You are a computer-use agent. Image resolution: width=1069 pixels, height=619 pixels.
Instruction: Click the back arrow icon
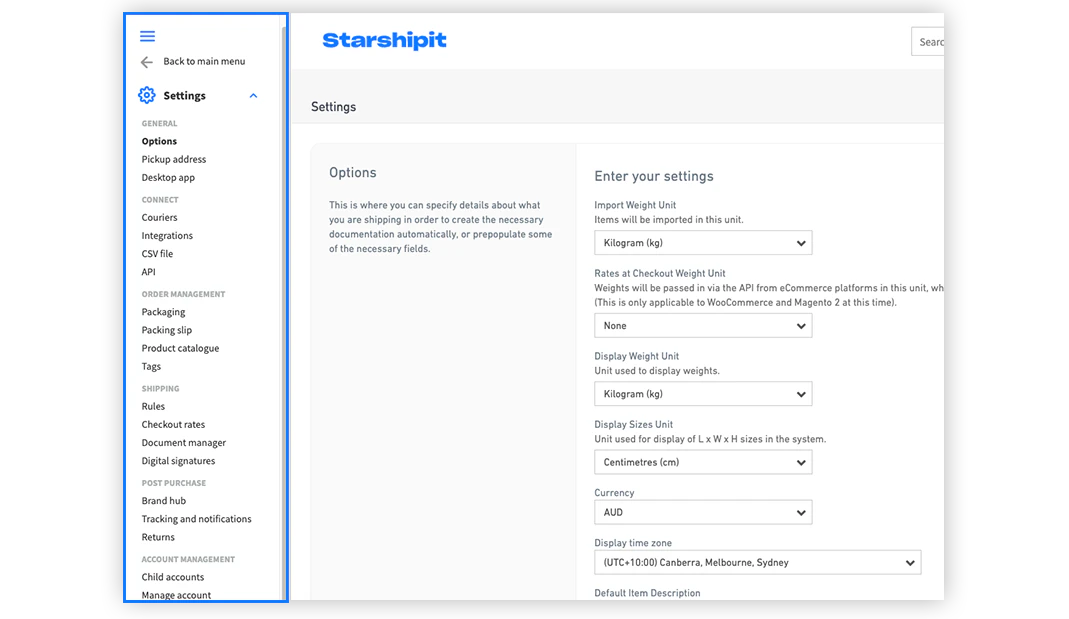click(147, 62)
